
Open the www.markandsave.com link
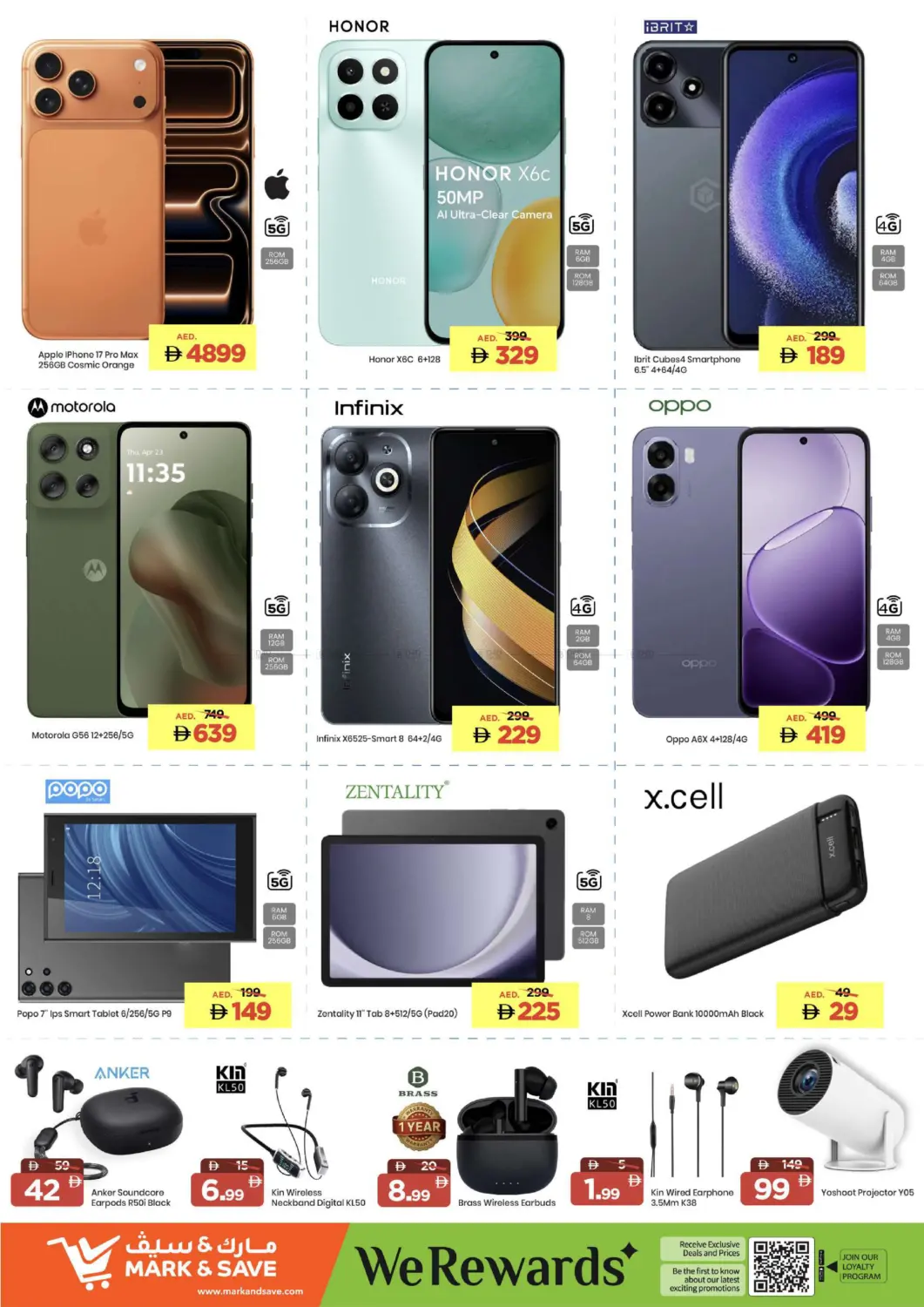(x=250, y=1291)
